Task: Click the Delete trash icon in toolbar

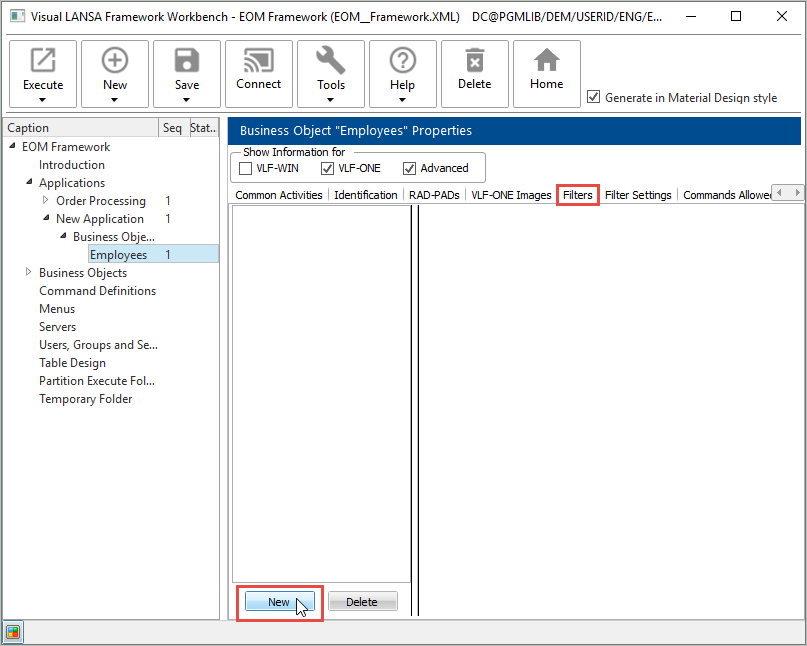Action: (x=475, y=60)
